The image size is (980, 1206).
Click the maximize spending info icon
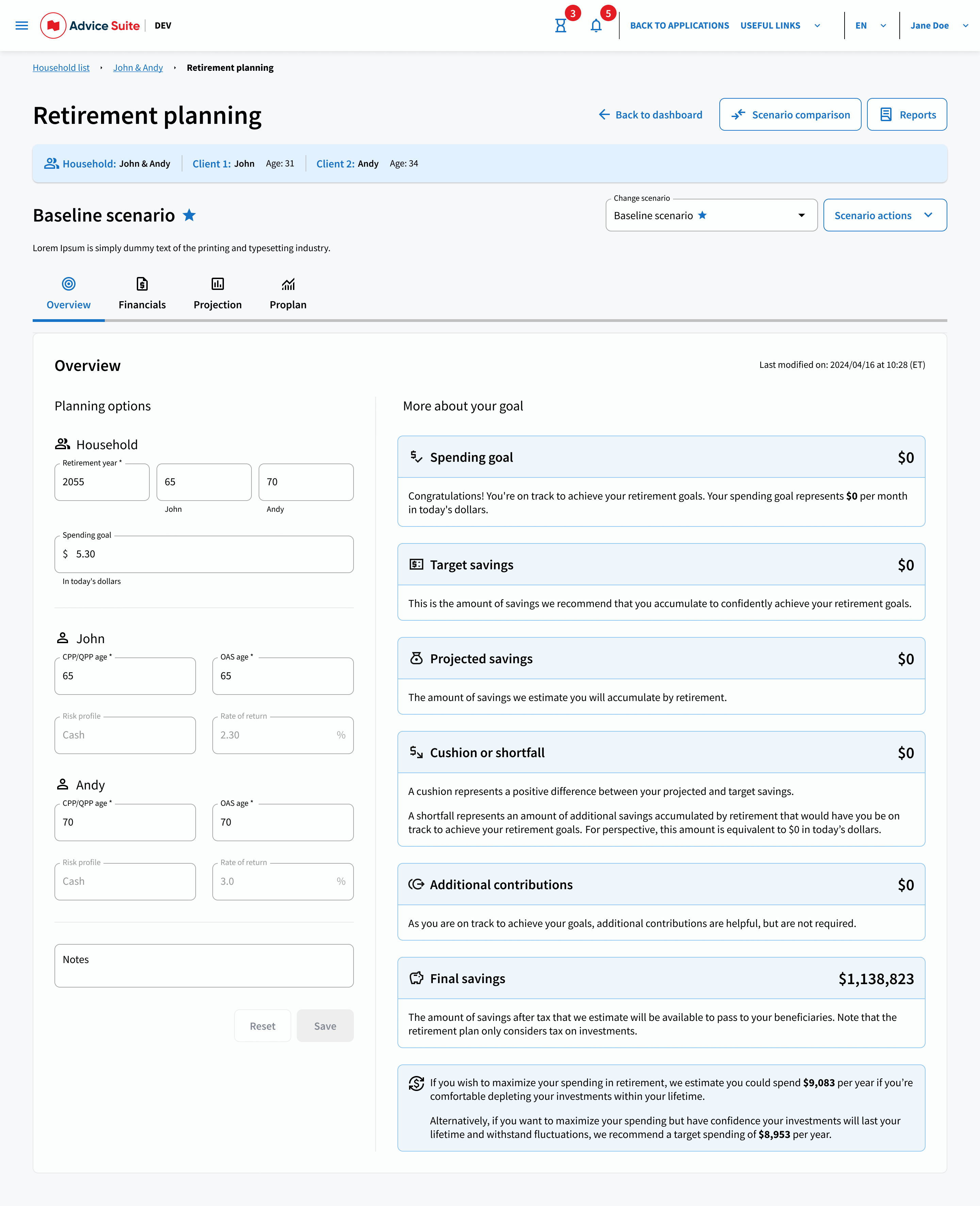(x=416, y=1083)
